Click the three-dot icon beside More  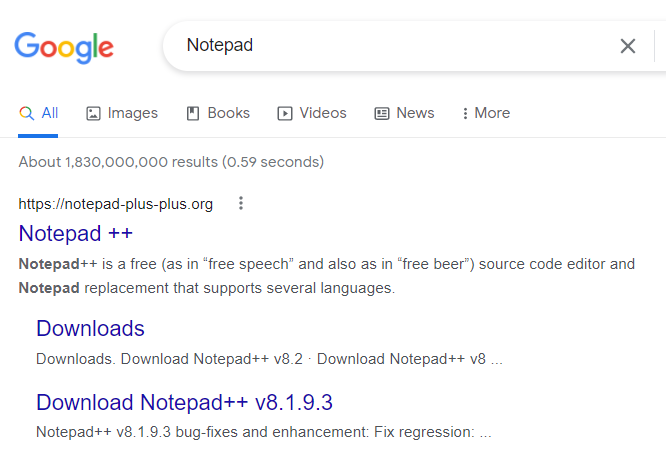pos(465,113)
